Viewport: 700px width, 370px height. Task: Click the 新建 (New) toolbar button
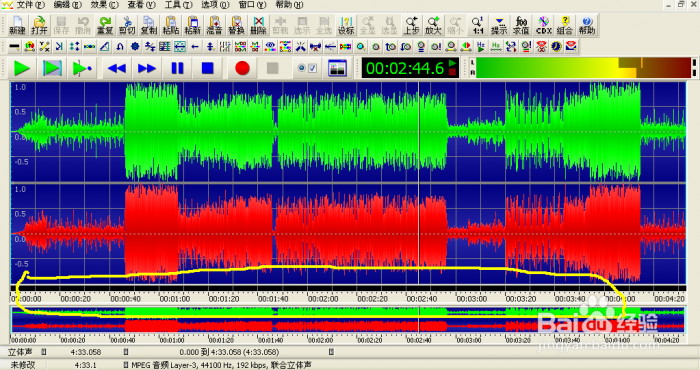[17, 25]
